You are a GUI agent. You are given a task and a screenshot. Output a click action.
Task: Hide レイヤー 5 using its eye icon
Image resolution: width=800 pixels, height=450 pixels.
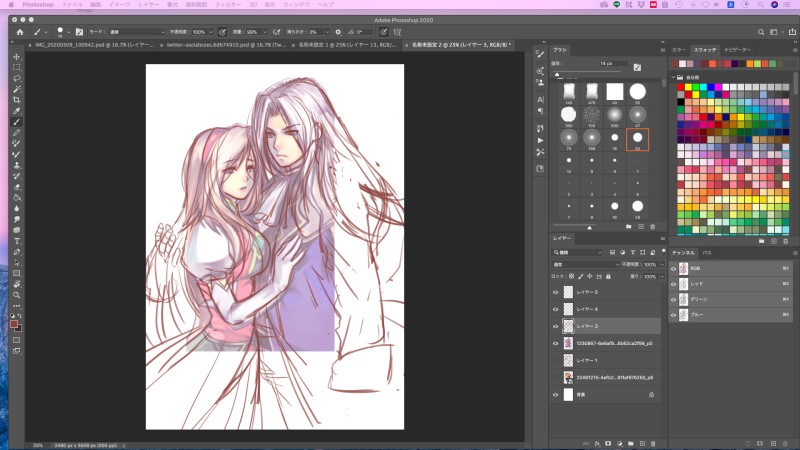coord(555,292)
